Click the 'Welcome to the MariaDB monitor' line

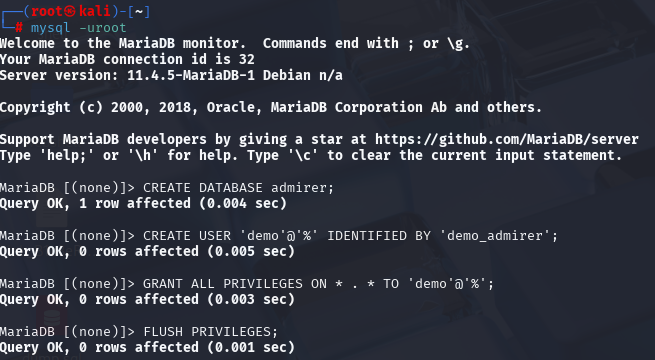tap(235, 43)
